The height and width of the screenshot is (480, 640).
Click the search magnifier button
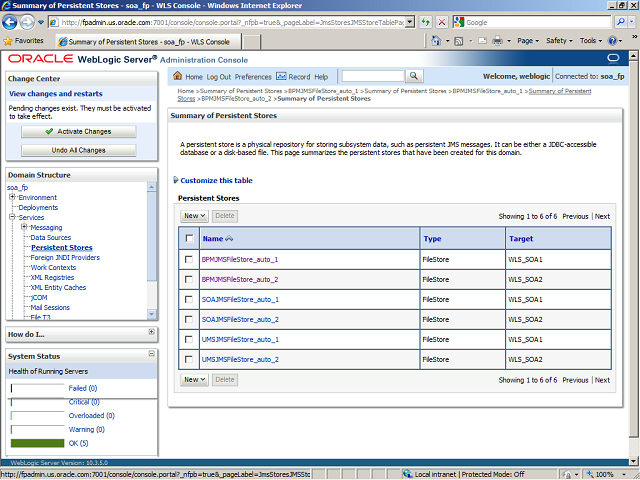pyautogui.click(x=414, y=76)
